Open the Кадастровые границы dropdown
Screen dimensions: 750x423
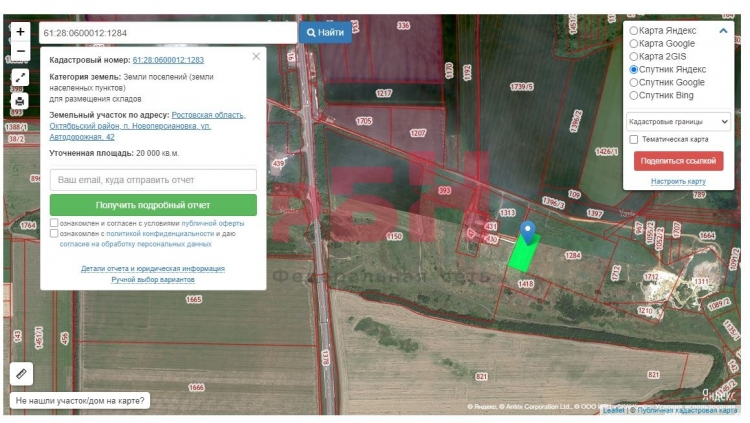pyautogui.click(x=678, y=121)
